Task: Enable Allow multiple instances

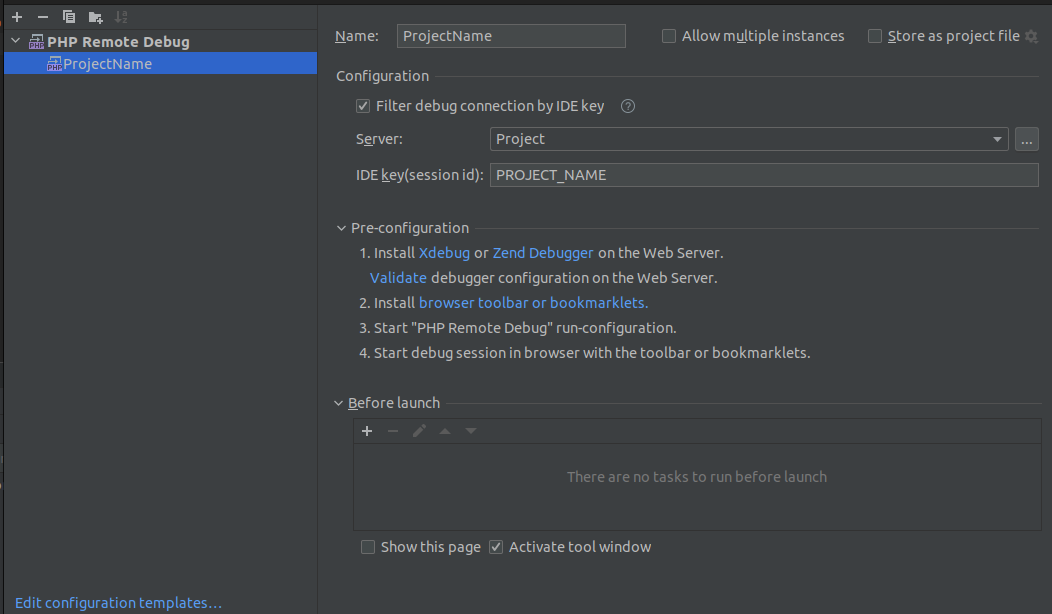Action: [x=668, y=35]
